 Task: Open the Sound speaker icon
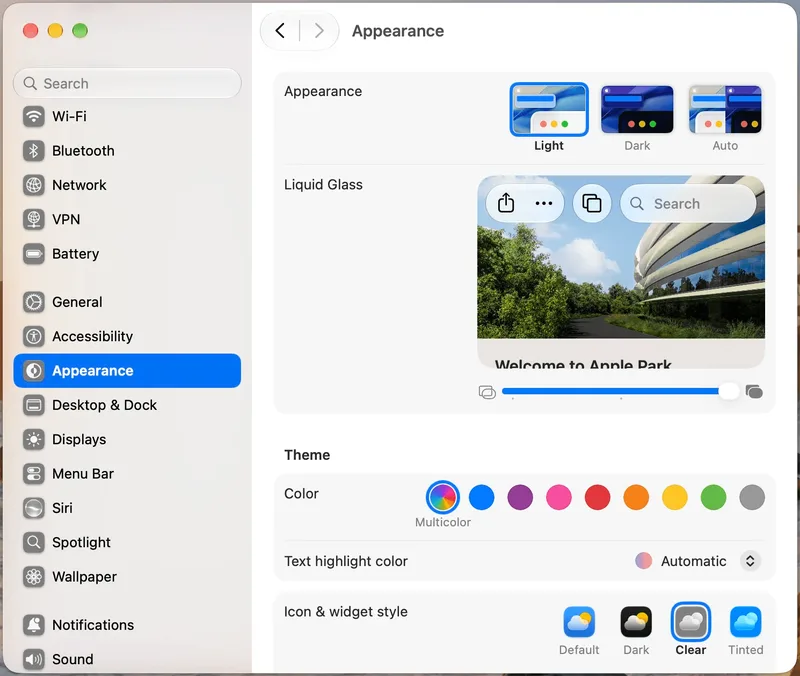tap(34, 659)
